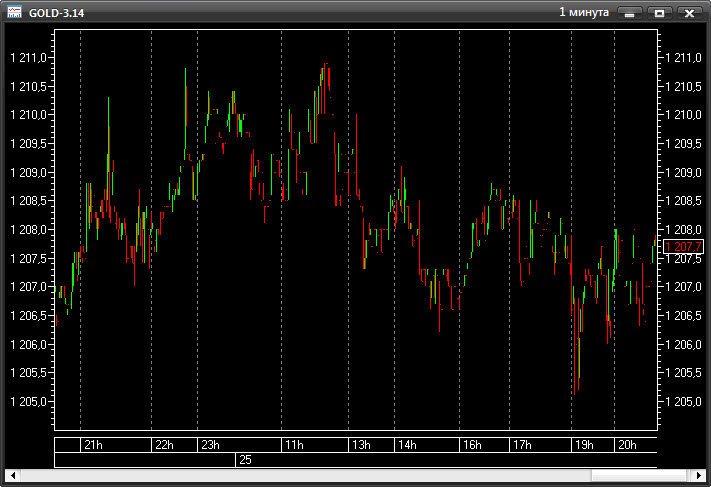Click right price axis label 1 210,0
This screenshot has width=711, height=487.
pos(683,115)
